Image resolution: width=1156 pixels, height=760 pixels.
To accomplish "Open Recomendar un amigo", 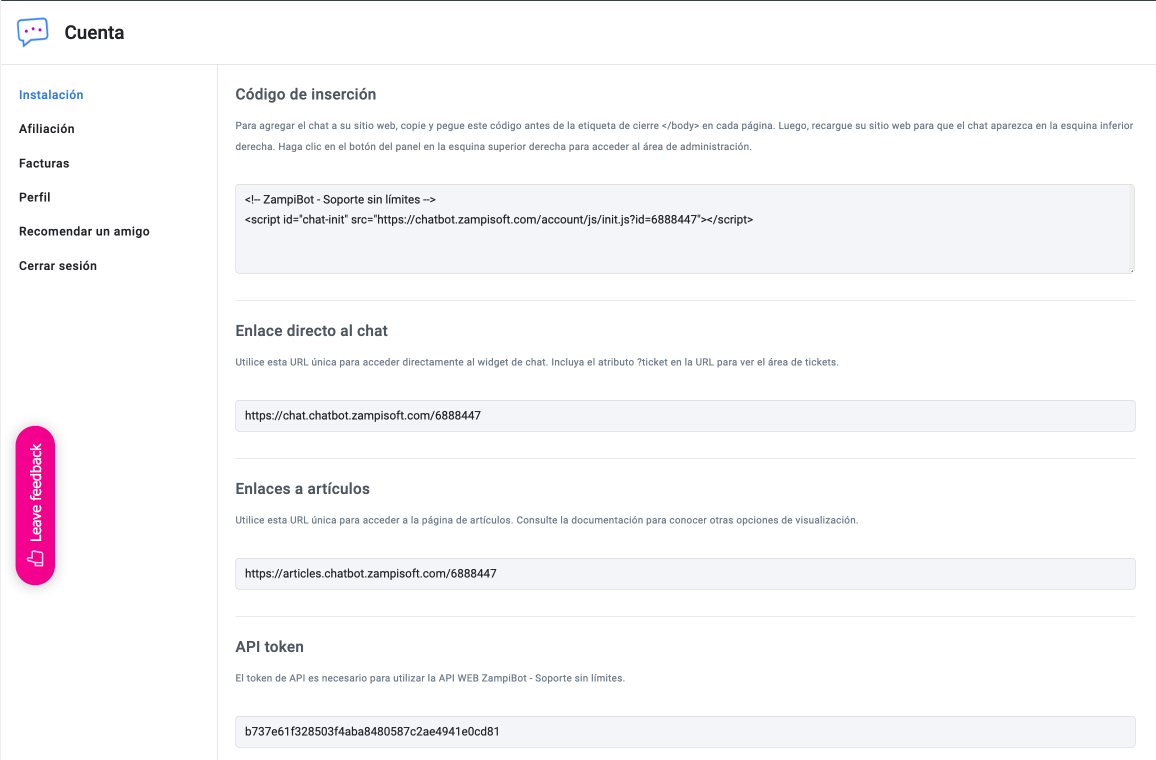I will [x=84, y=231].
